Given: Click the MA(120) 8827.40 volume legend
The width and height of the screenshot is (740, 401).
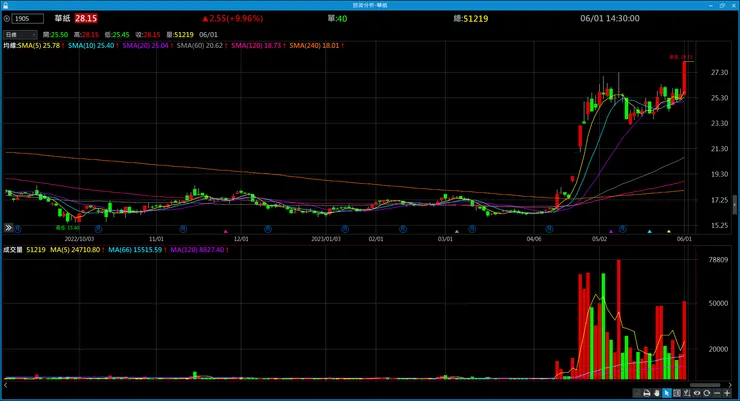Looking at the screenshot, I should [x=197, y=250].
